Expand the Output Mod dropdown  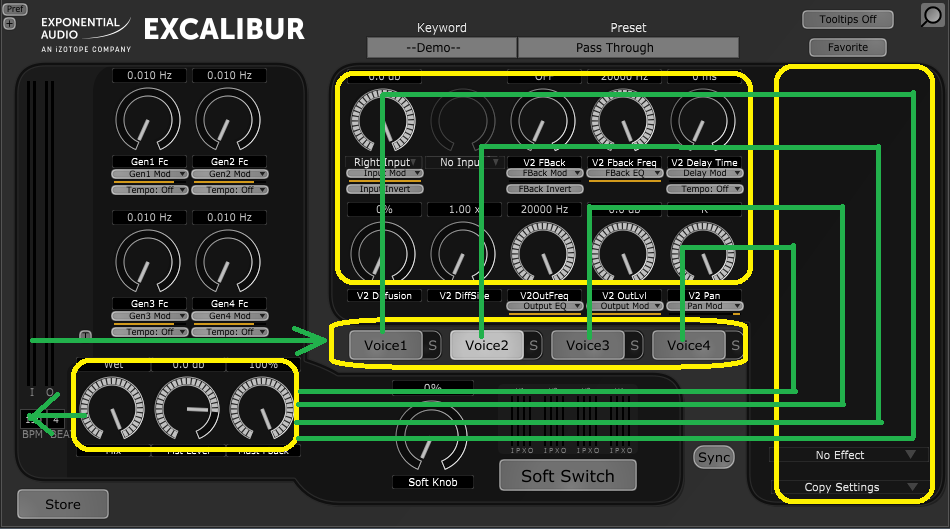625,307
